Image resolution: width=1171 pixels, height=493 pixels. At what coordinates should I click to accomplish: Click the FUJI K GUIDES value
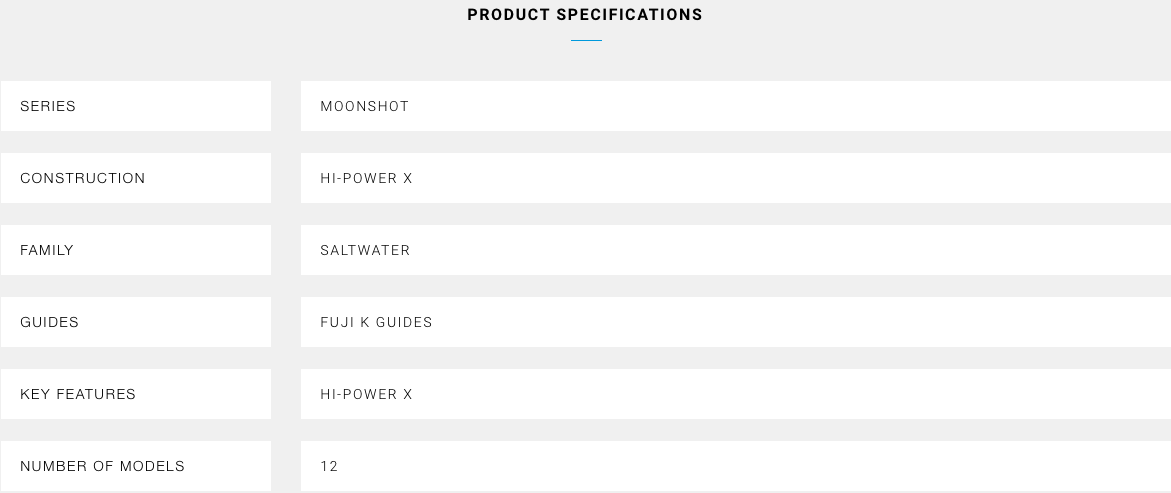(376, 322)
